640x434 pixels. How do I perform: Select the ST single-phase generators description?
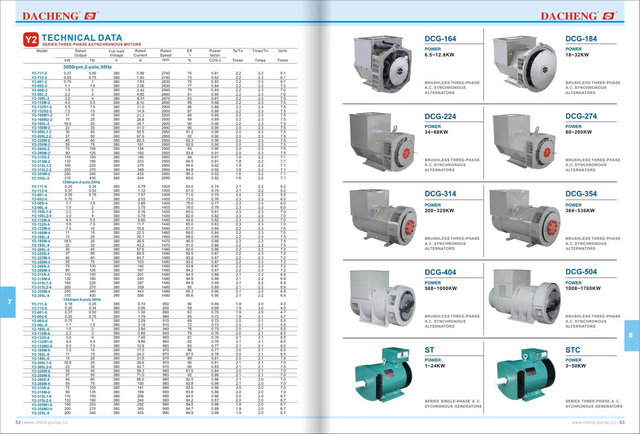pyautogui.click(x=453, y=404)
